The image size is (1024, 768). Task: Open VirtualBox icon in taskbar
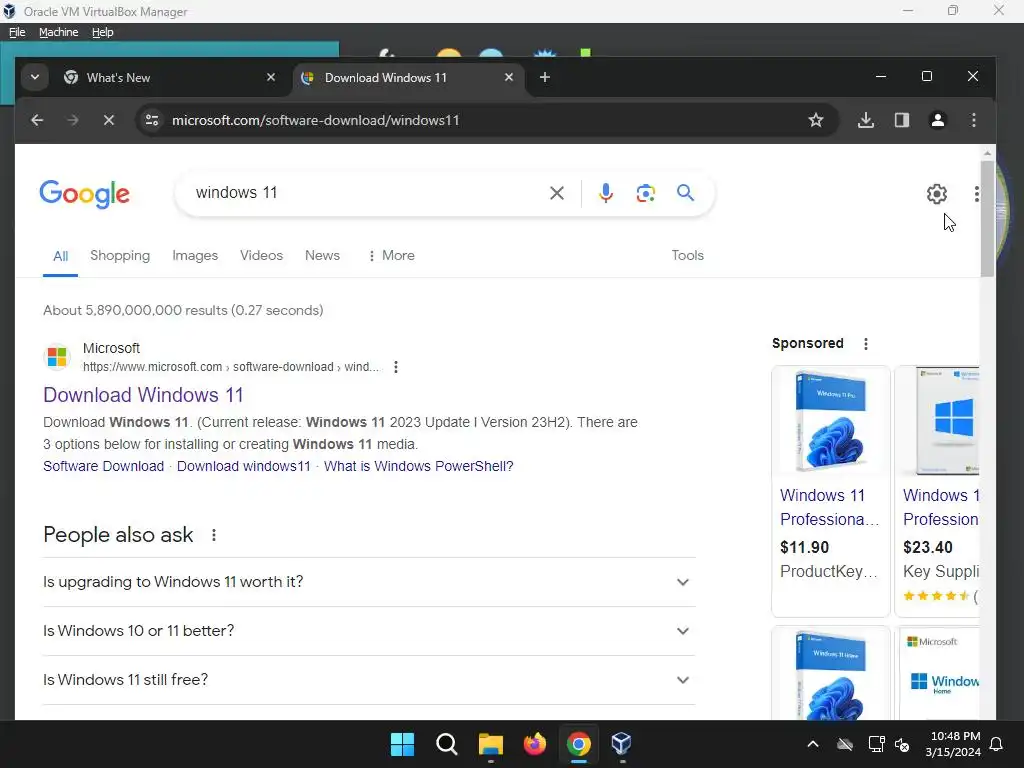[621, 744]
